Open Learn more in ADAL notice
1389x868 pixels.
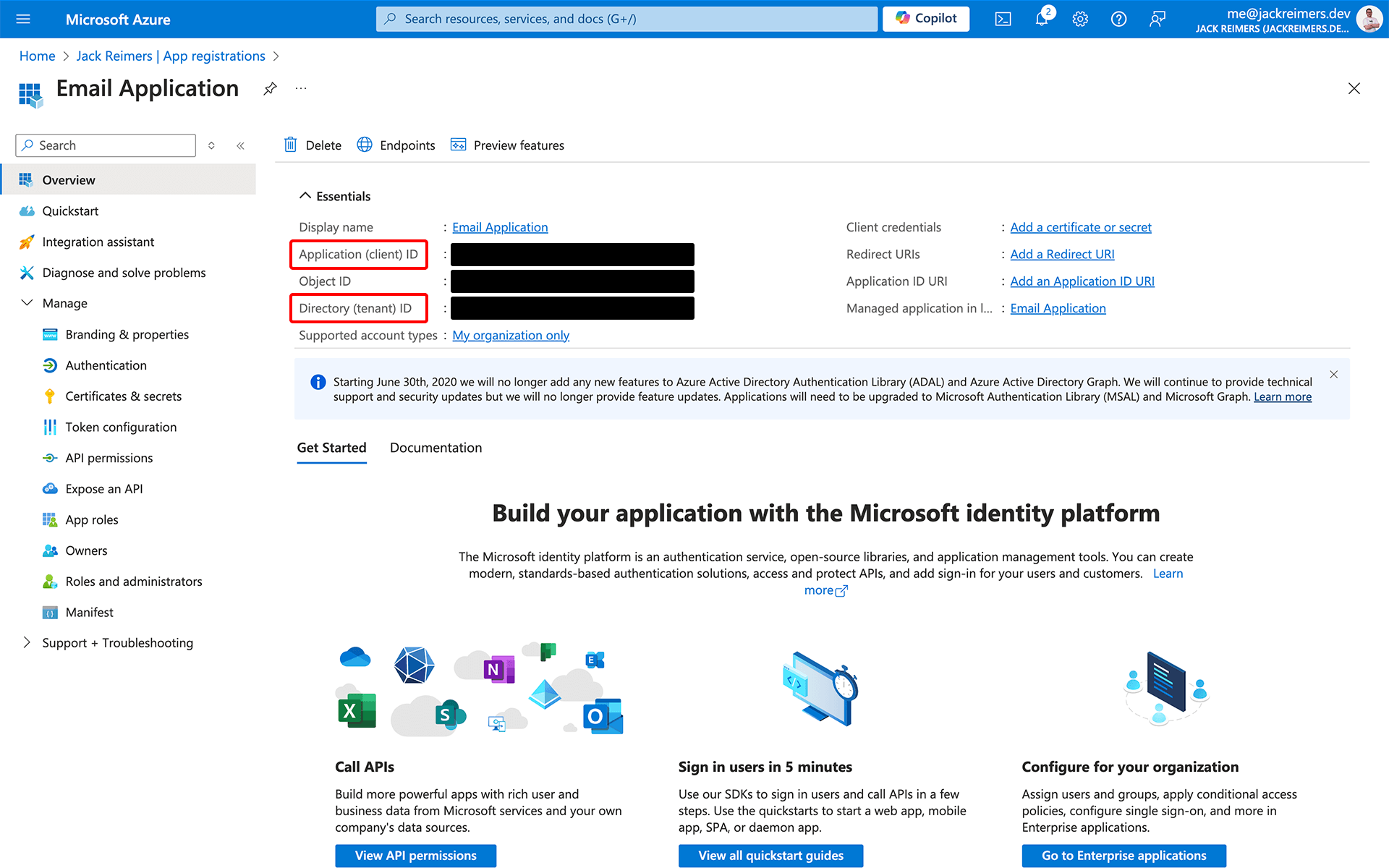(1283, 397)
